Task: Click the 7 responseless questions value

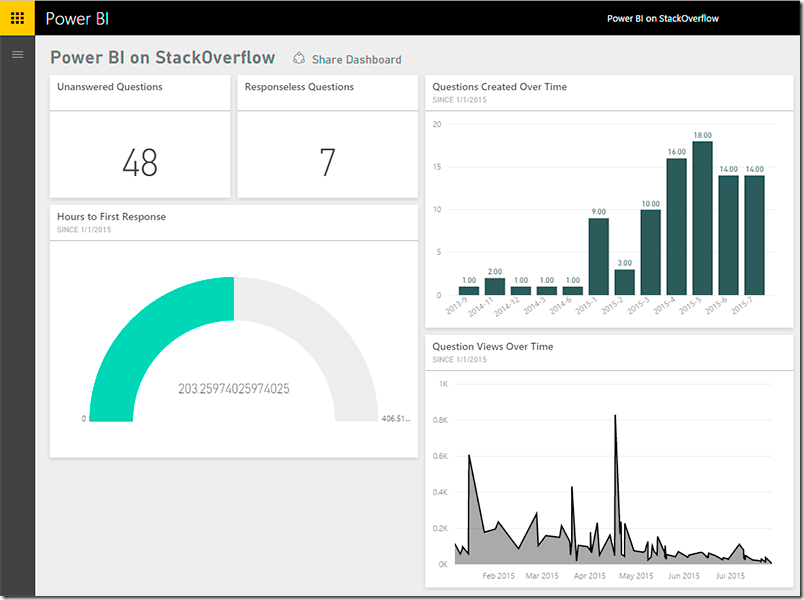Action: [327, 163]
